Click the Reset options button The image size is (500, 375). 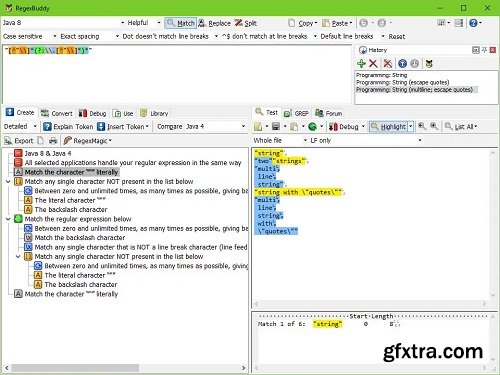(397, 36)
